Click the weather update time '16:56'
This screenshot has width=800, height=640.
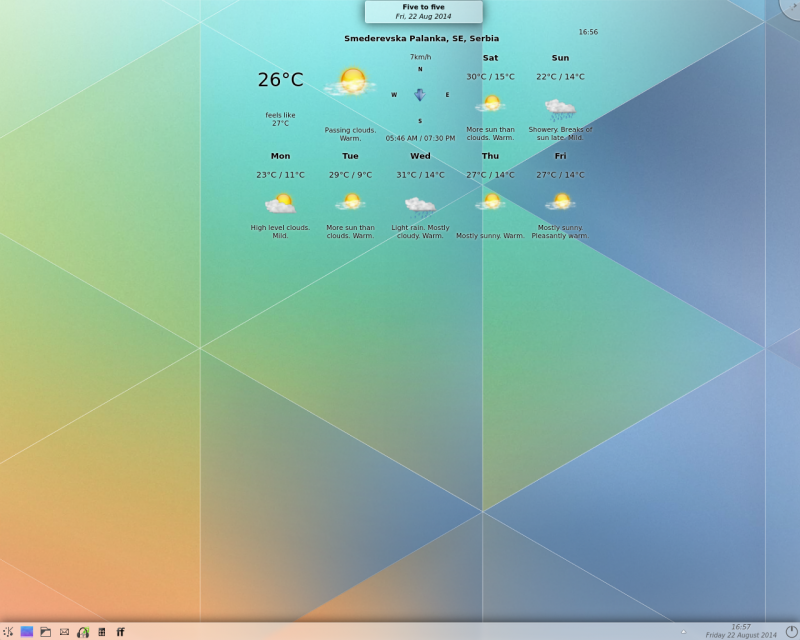click(x=588, y=32)
